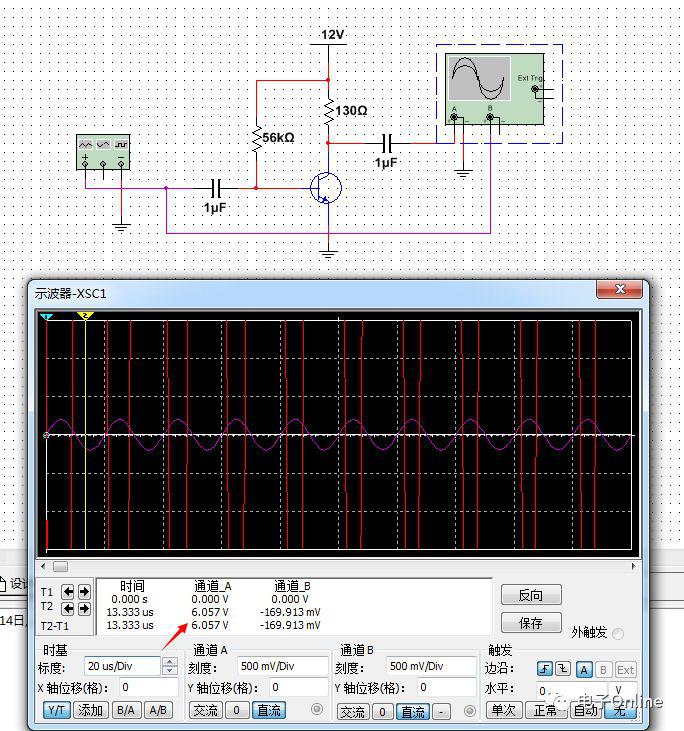Toggle Channel A radio indicator
Image resolution: width=684 pixels, height=731 pixels.
point(317,710)
